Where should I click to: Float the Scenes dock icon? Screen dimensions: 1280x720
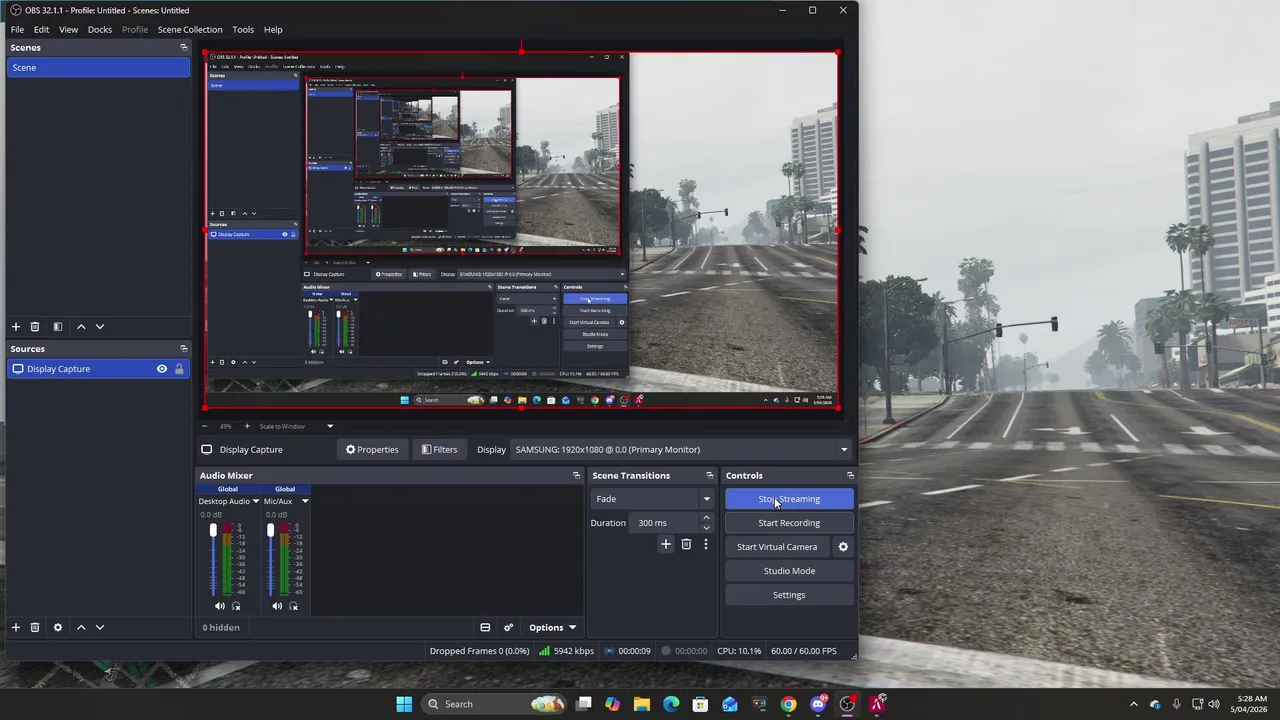183,47
